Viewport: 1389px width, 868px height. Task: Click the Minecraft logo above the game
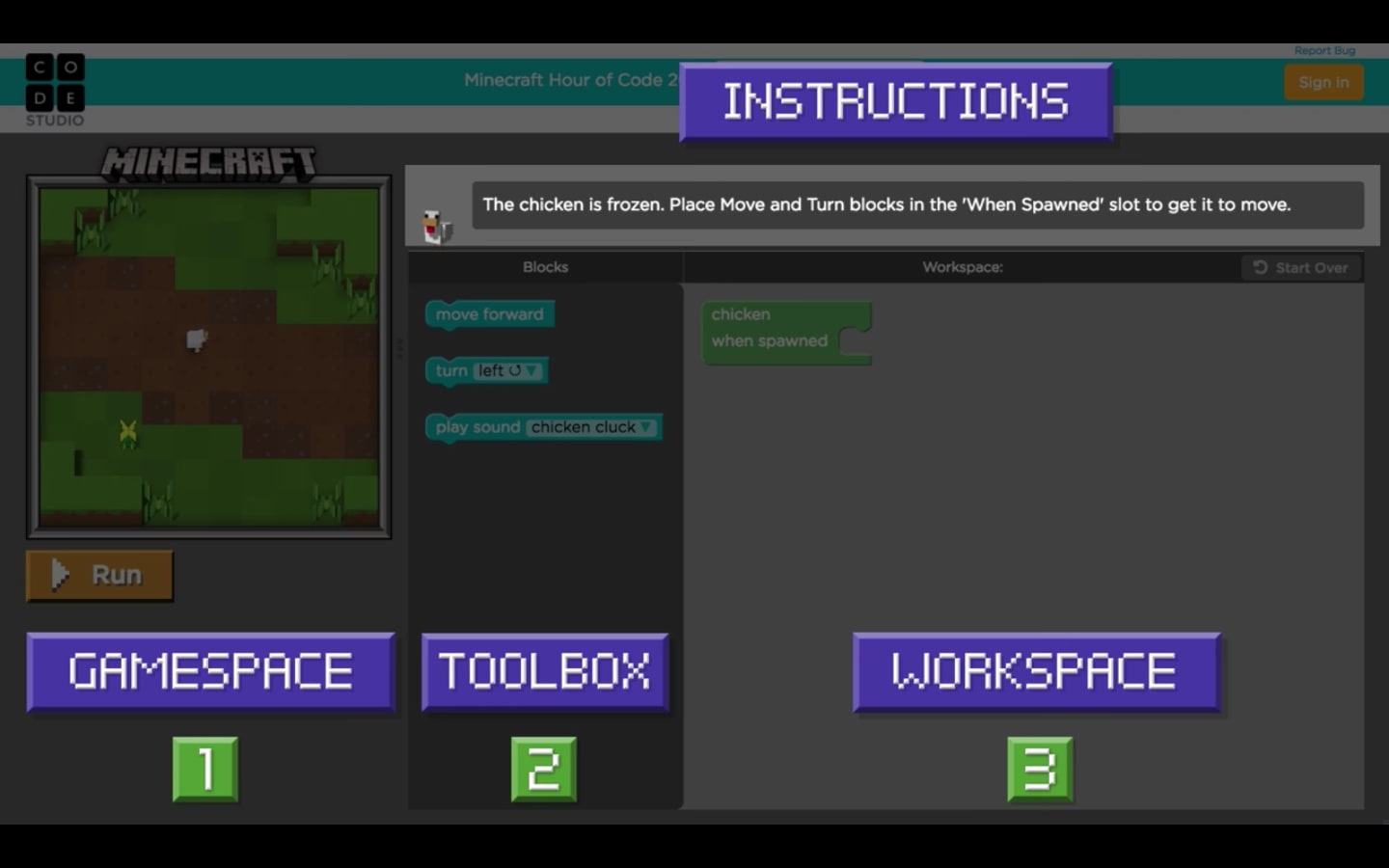pyautogui.click(x=209, y=163)
